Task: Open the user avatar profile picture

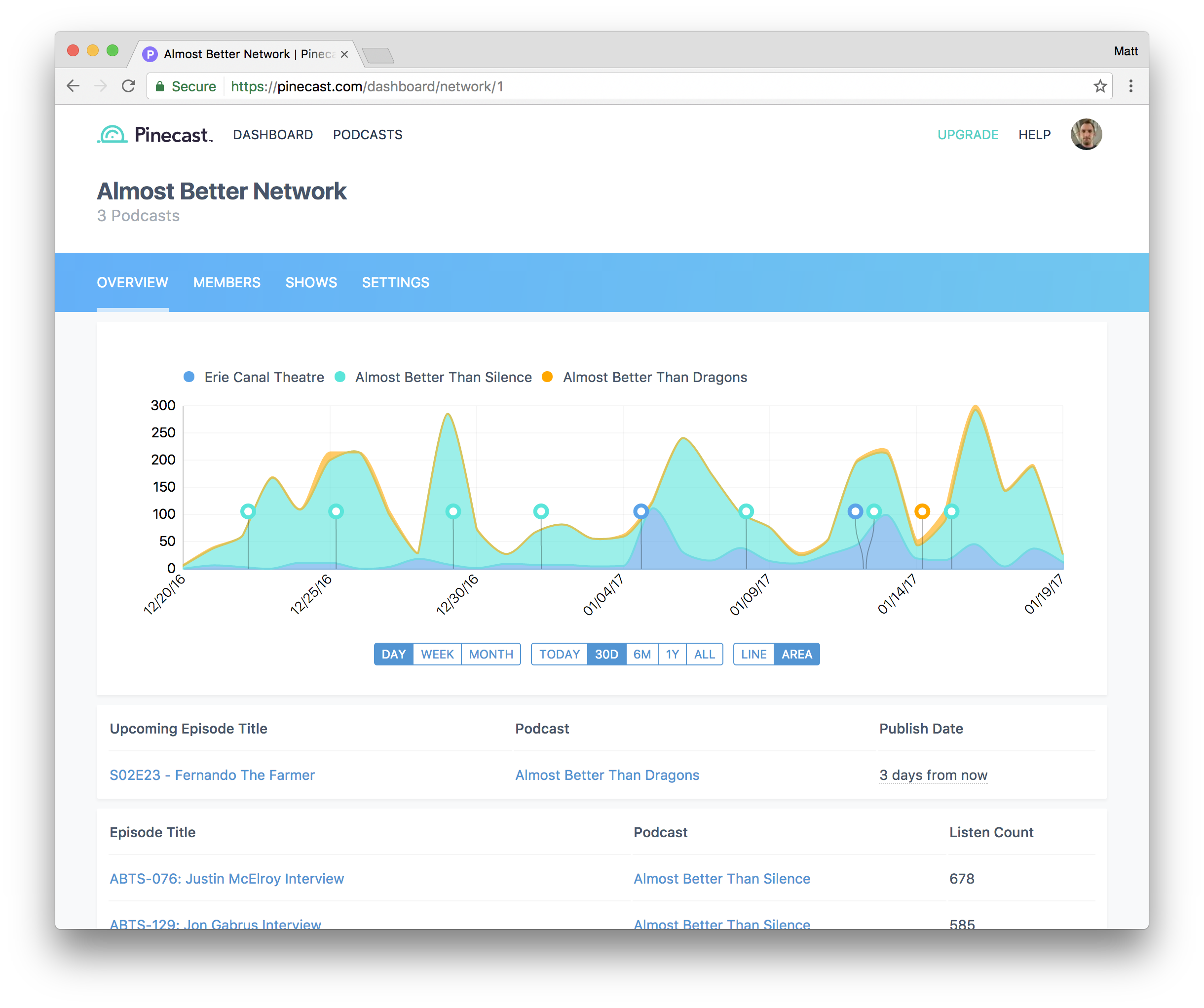Action: pyautogui.click(x=1085, y=134)
